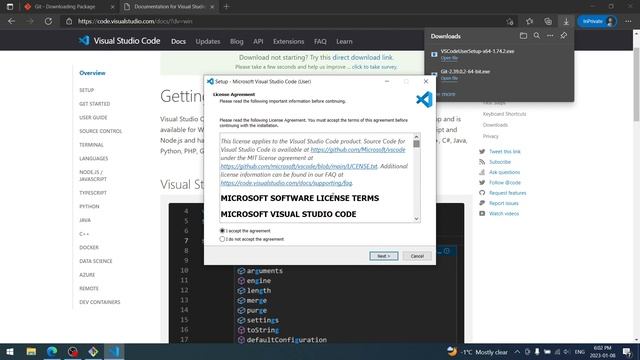Open browser favorites star icon
Image resolution: width=640 pixels, height=360 pixels.
coord(529,21)
